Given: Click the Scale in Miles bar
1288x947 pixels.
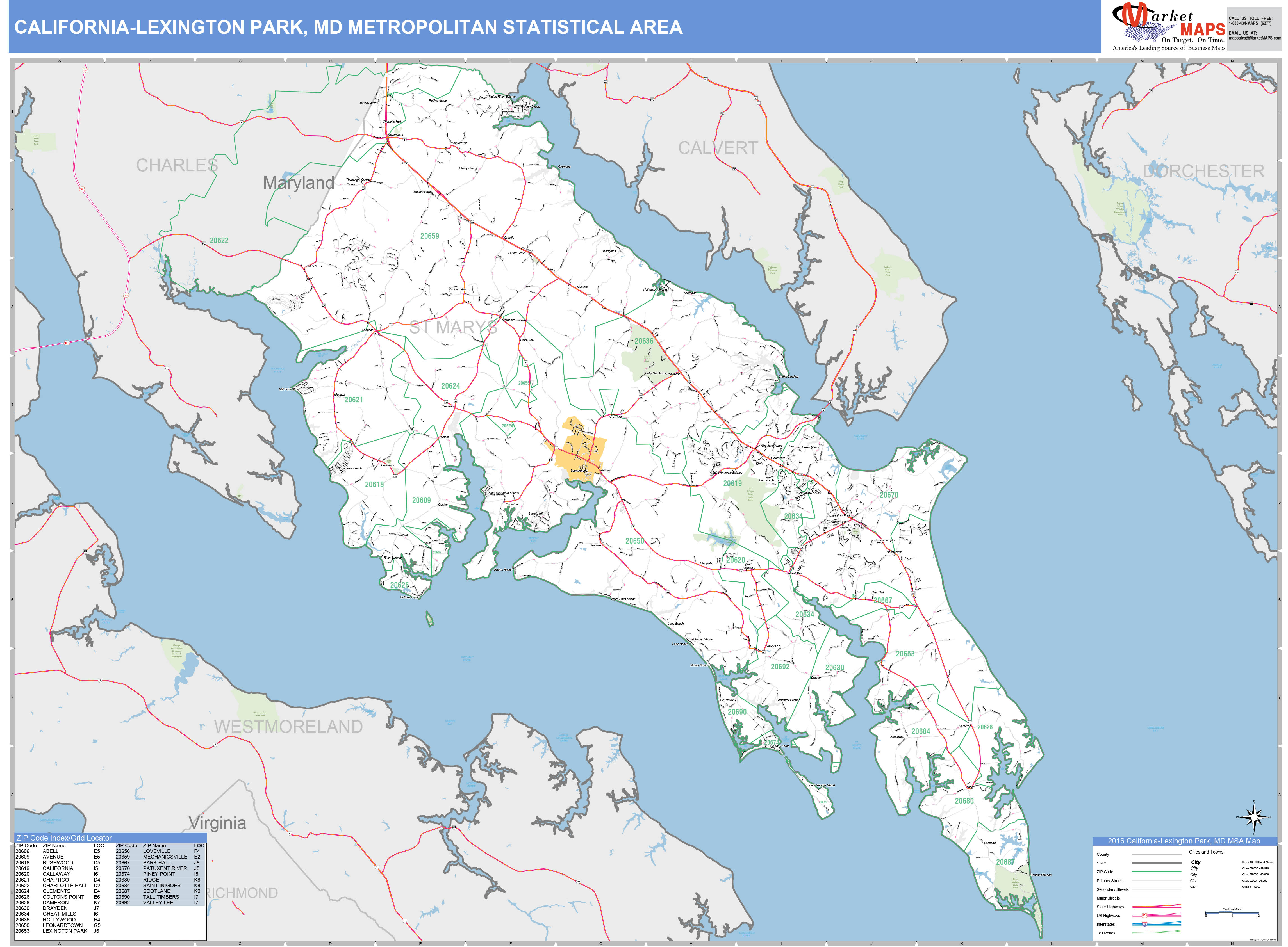Looking at the screenshot, I should pos(1232,912).
